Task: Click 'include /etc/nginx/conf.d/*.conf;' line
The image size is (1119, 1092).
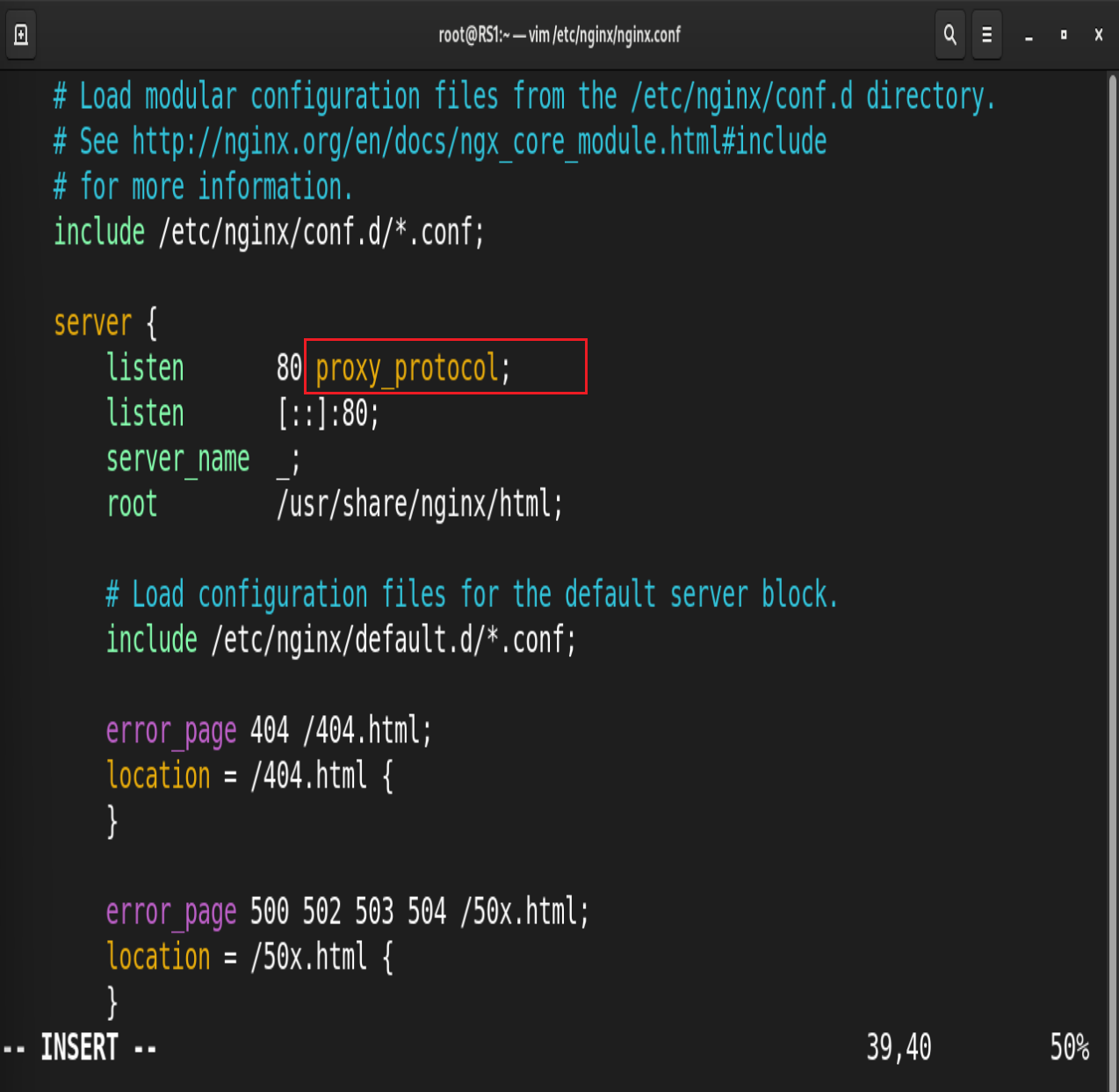Action: tap(269, 232)
